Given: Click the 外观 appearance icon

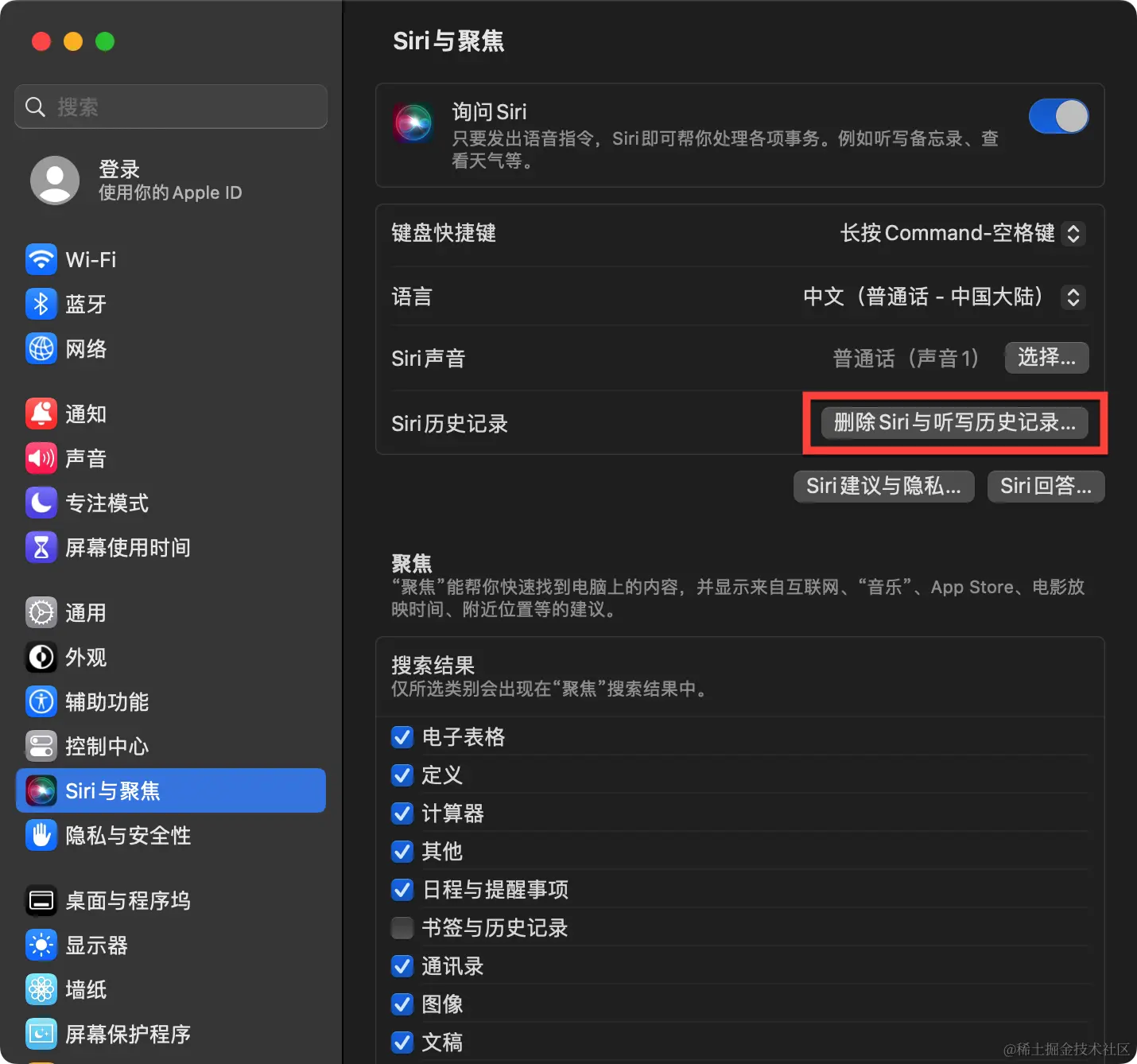Looking at the screenshot, I should point(41,657).
